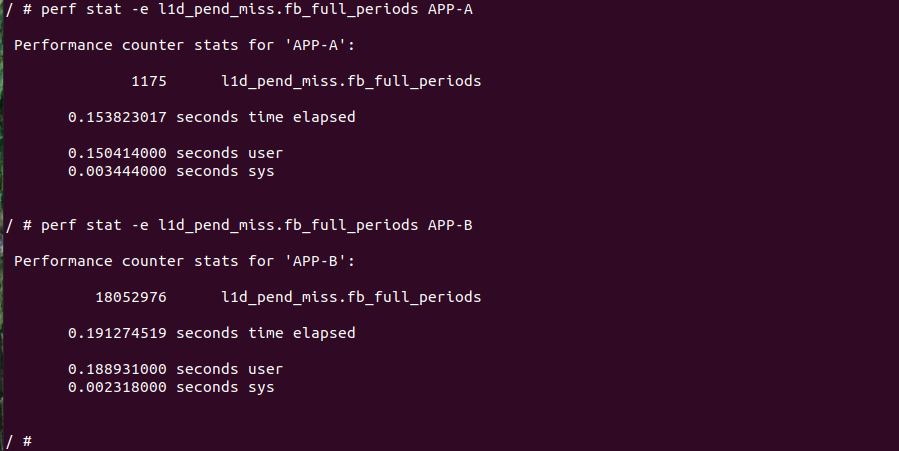Click the word 'perf' in the APP-B command

57,225
